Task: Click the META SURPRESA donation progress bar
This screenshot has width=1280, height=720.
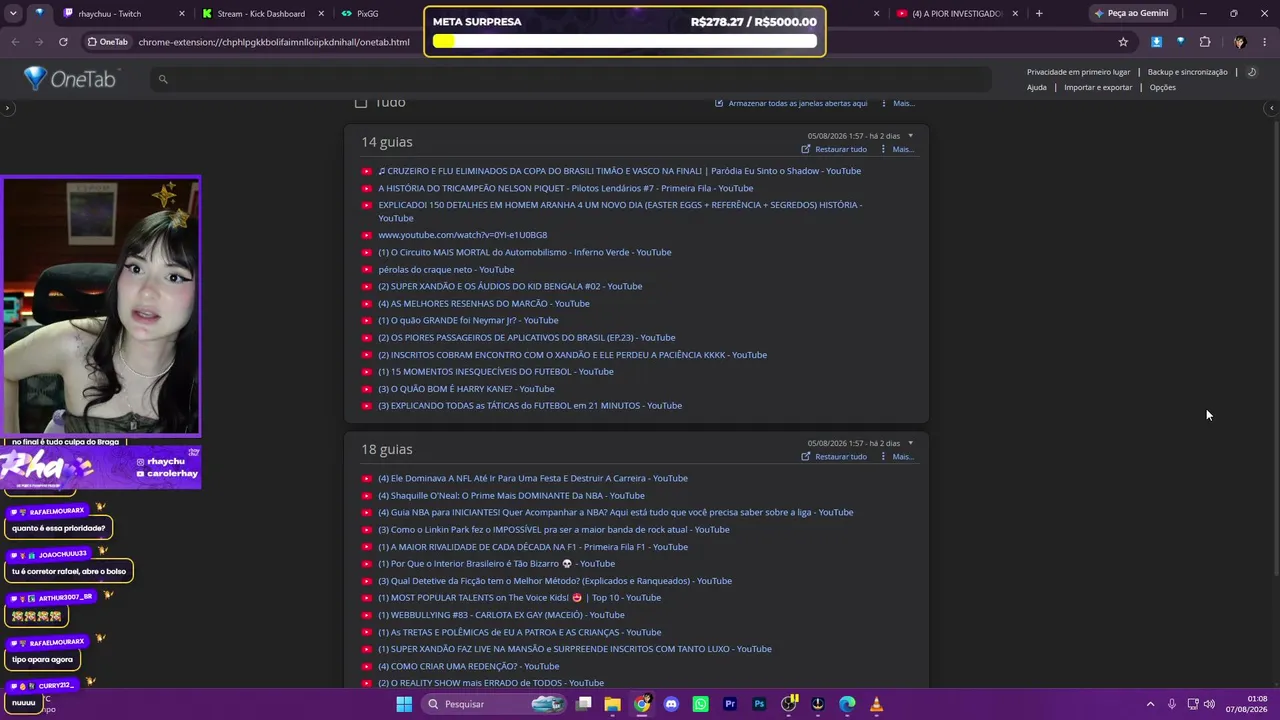Action: [x=625, y=42]
